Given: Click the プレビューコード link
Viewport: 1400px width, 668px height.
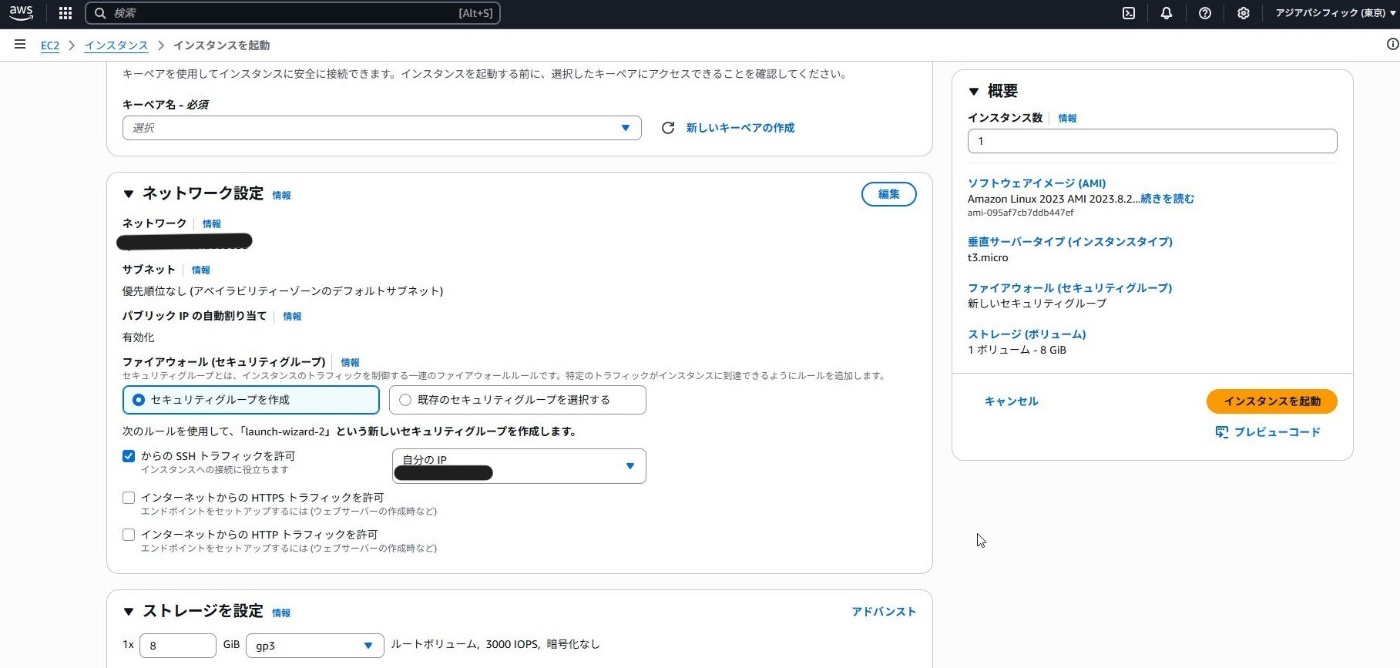Looking at the screenshot, I should [x=1277, y=432].
